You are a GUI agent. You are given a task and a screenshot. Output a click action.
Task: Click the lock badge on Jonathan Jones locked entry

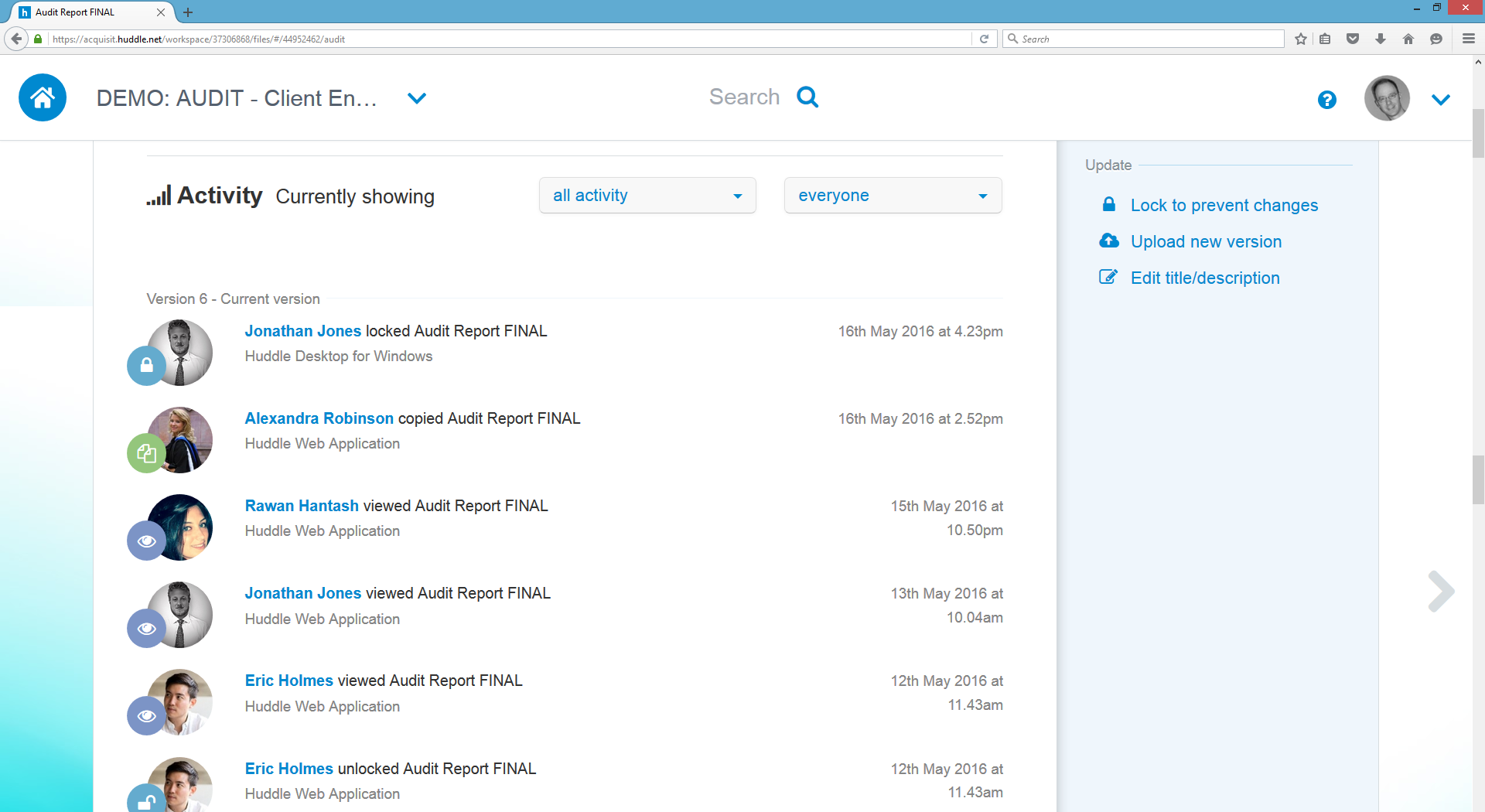click(x=146, y=366)
